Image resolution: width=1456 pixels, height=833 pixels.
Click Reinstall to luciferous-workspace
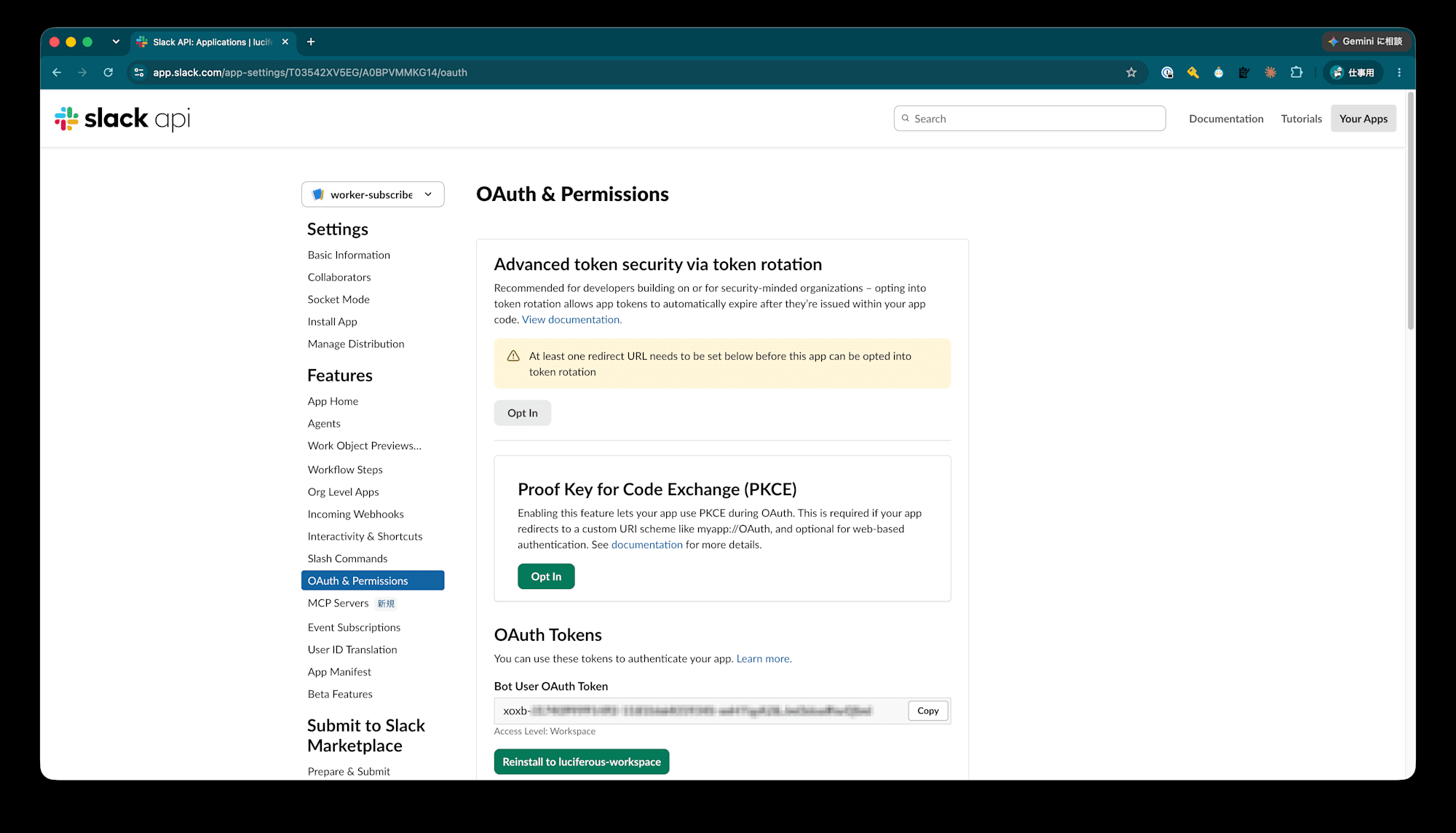pyautogui.click(x=582, y=762)
